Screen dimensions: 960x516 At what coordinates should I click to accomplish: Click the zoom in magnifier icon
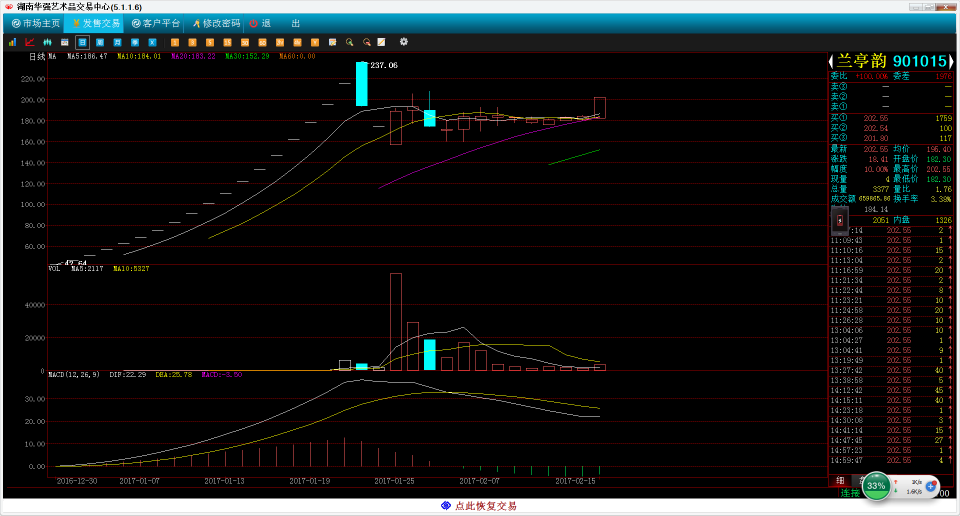pos(350,42)
